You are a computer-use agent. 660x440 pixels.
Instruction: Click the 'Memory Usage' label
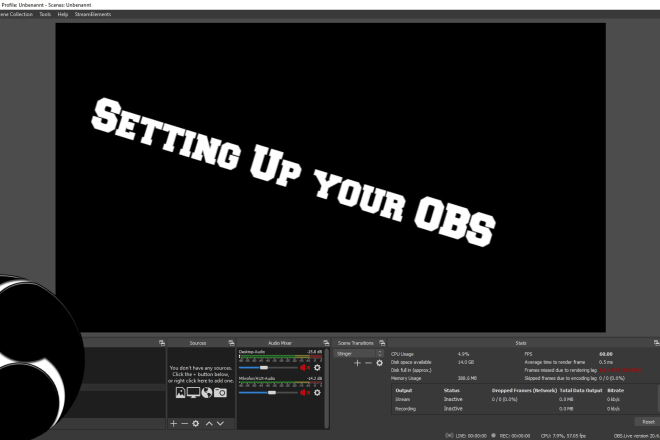(406, 378)
